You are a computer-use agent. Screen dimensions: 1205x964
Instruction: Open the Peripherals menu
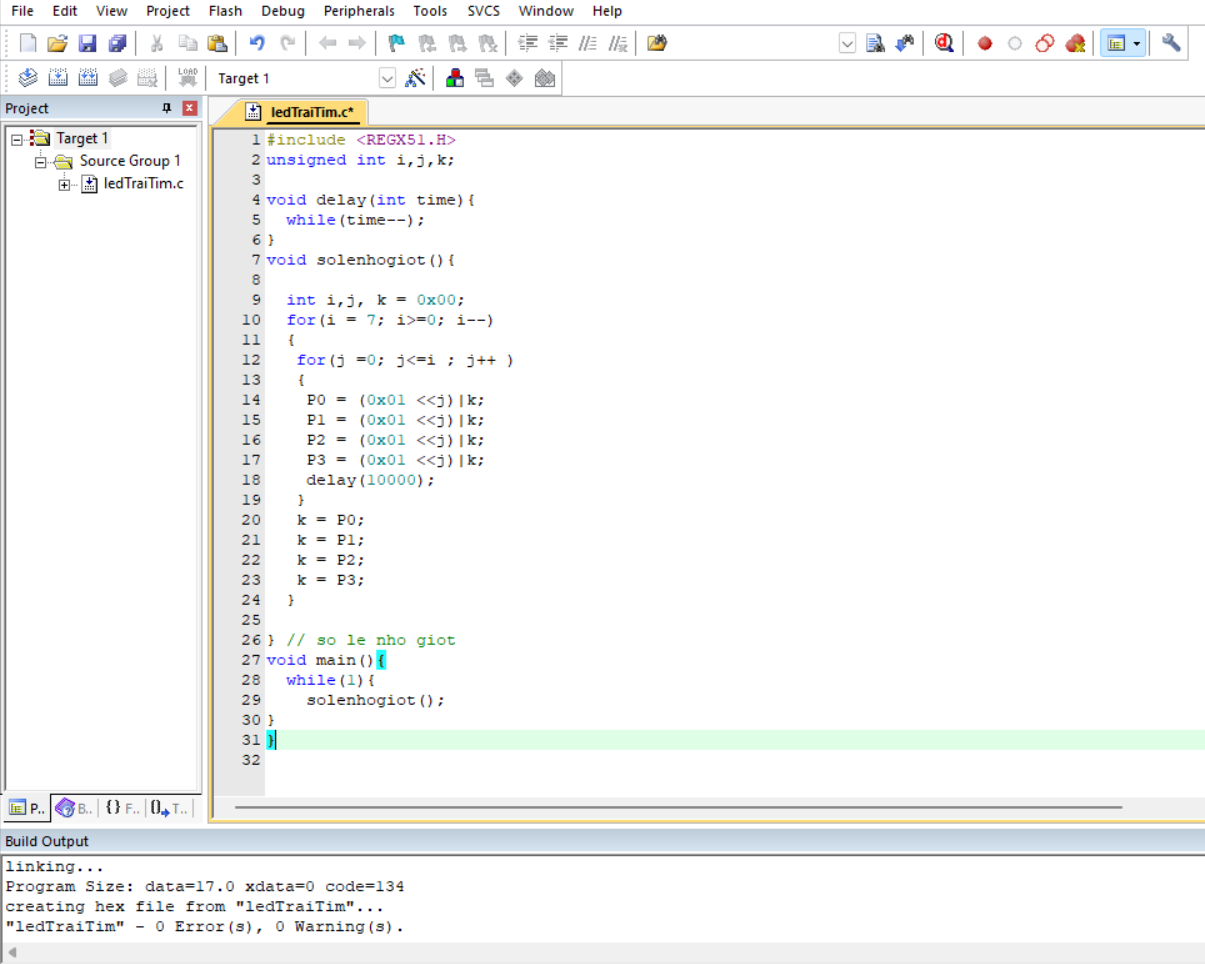[x=359, y=11]
